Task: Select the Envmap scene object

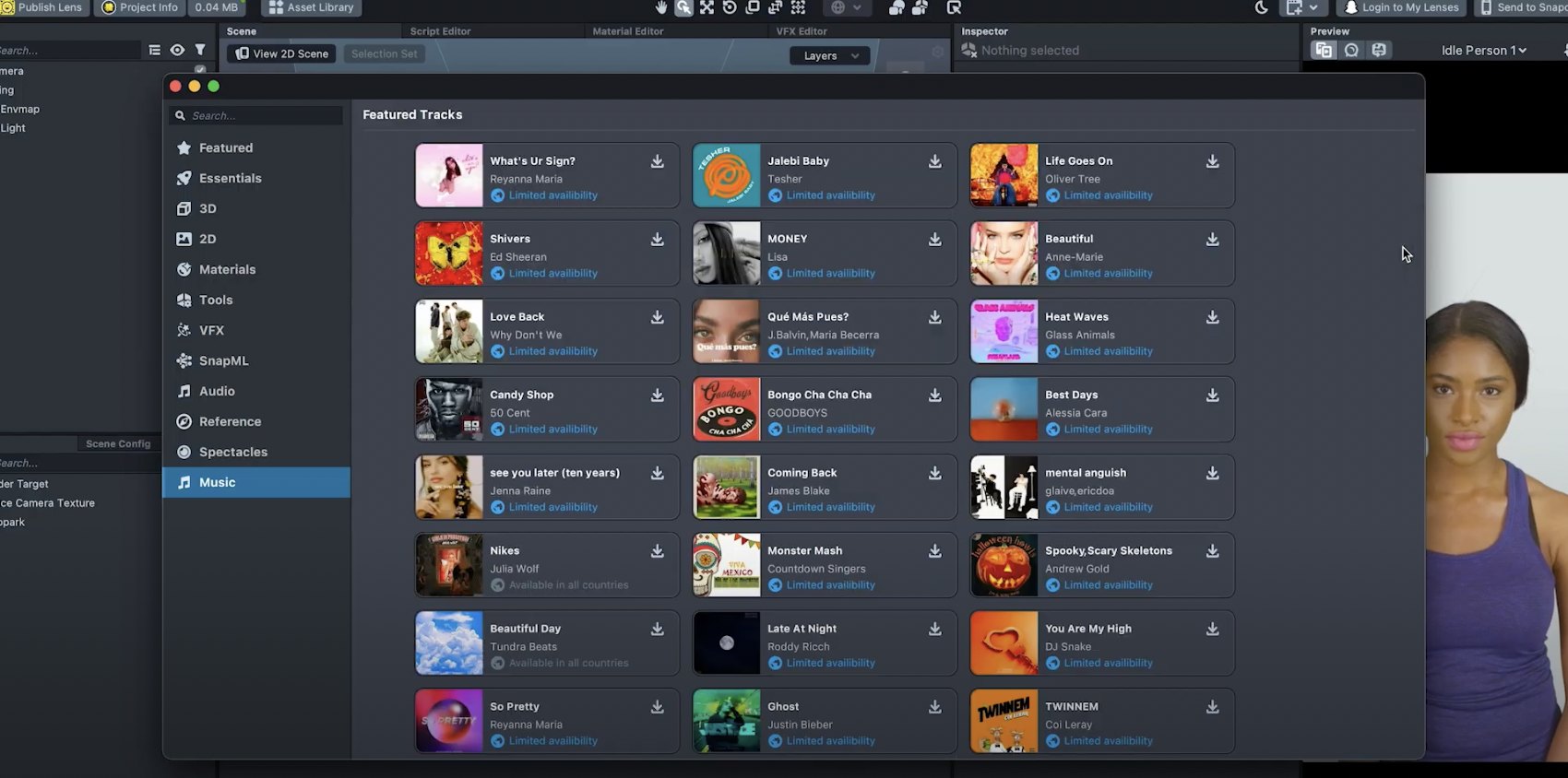Action: click(20, 109)
